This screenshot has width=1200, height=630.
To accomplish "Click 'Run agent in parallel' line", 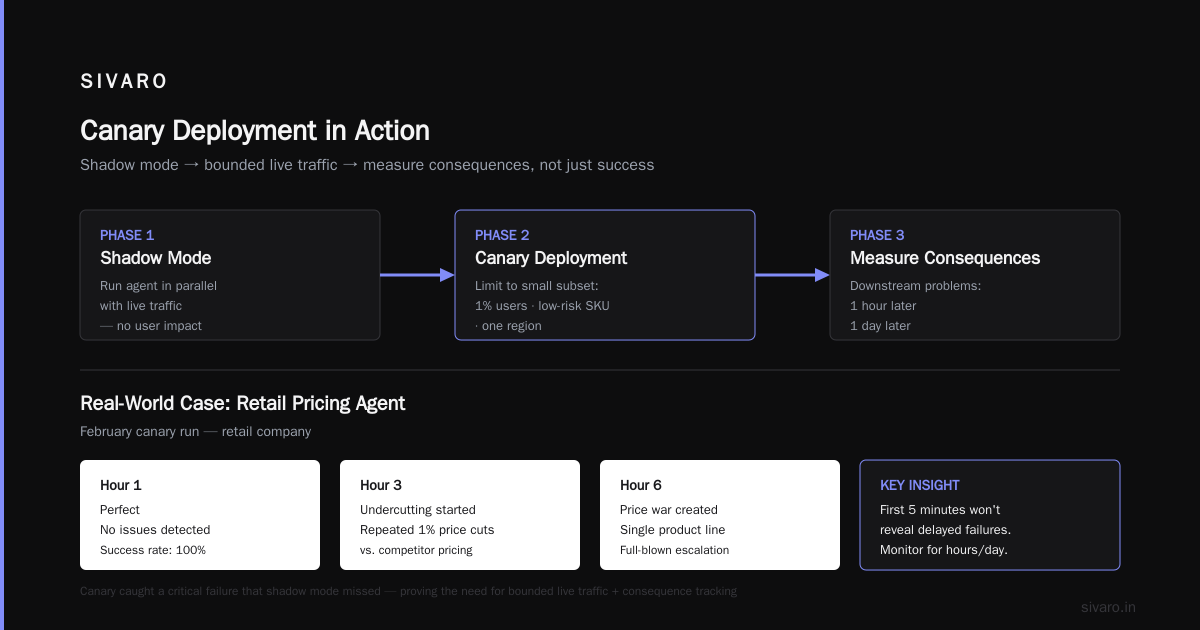I will click(158, 286).
